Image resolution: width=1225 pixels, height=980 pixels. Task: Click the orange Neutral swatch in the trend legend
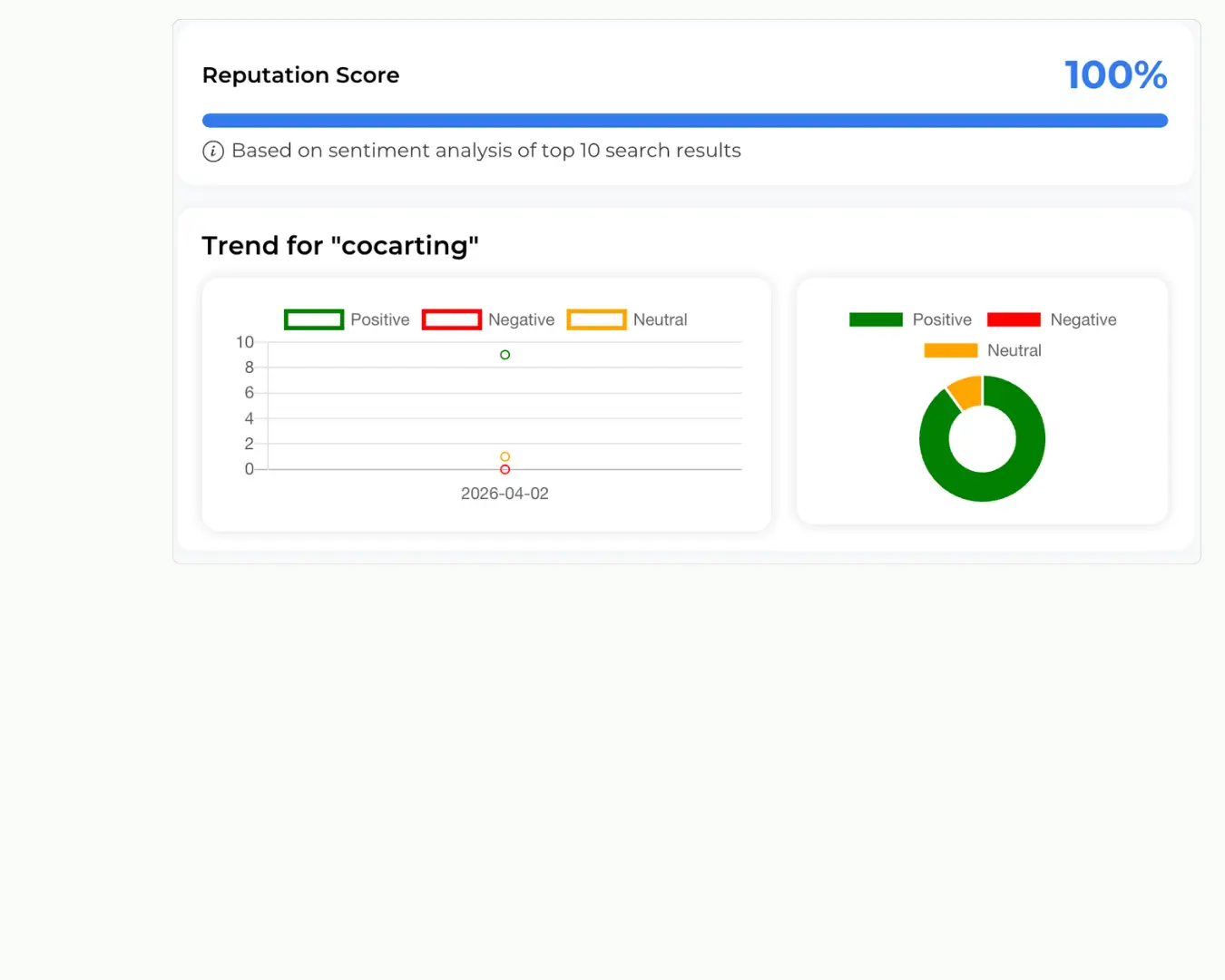pyautogui.click(x=595, y=319)
